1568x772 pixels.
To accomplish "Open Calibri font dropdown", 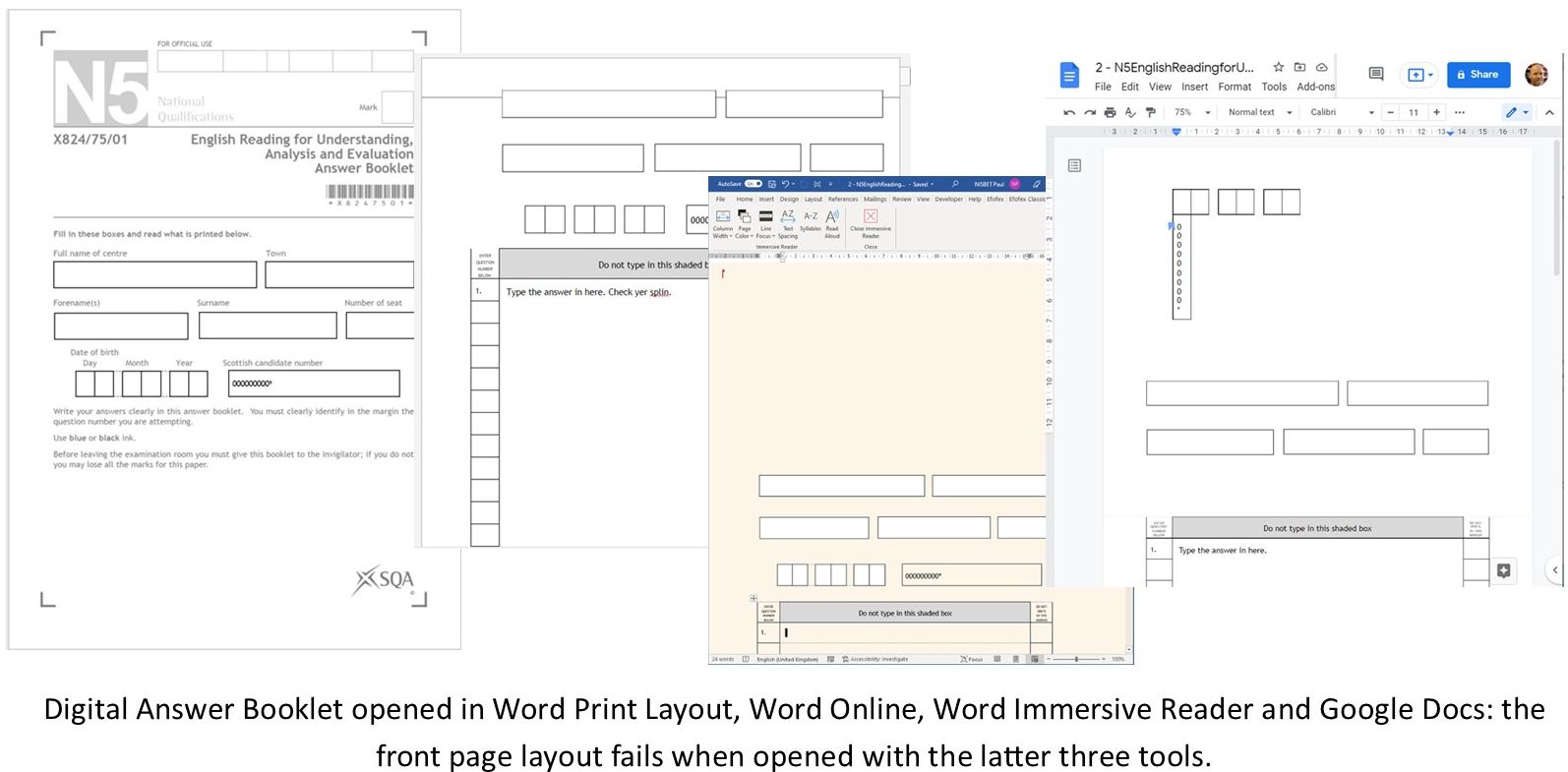I will pyautogui.click(x=1342, y=112).
